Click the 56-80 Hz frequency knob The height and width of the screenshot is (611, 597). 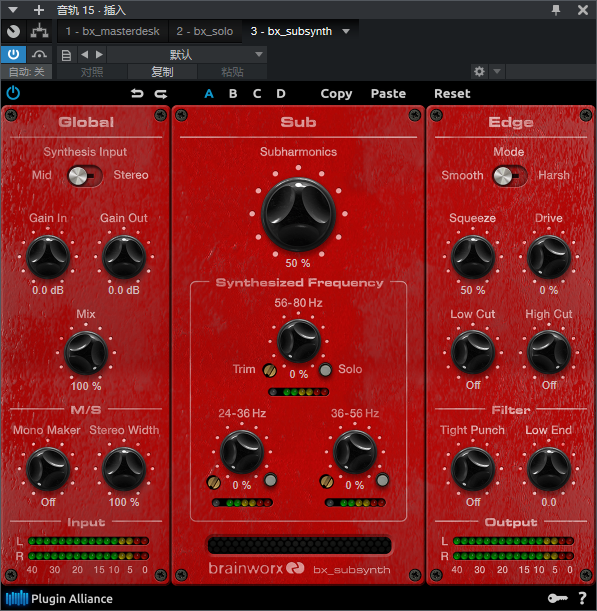299,341
